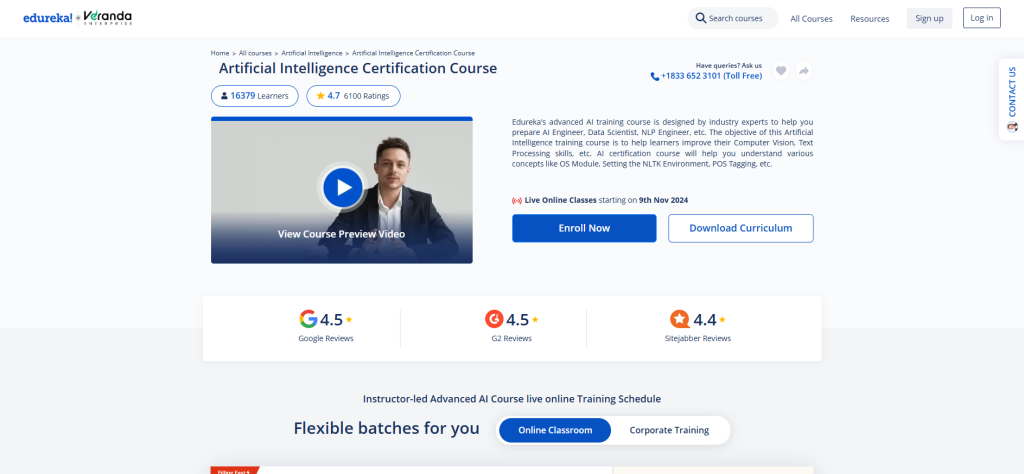Click 'Have queries? Ask us' text
This screenshot has height=474, width=1024.
tap(728, 65)
